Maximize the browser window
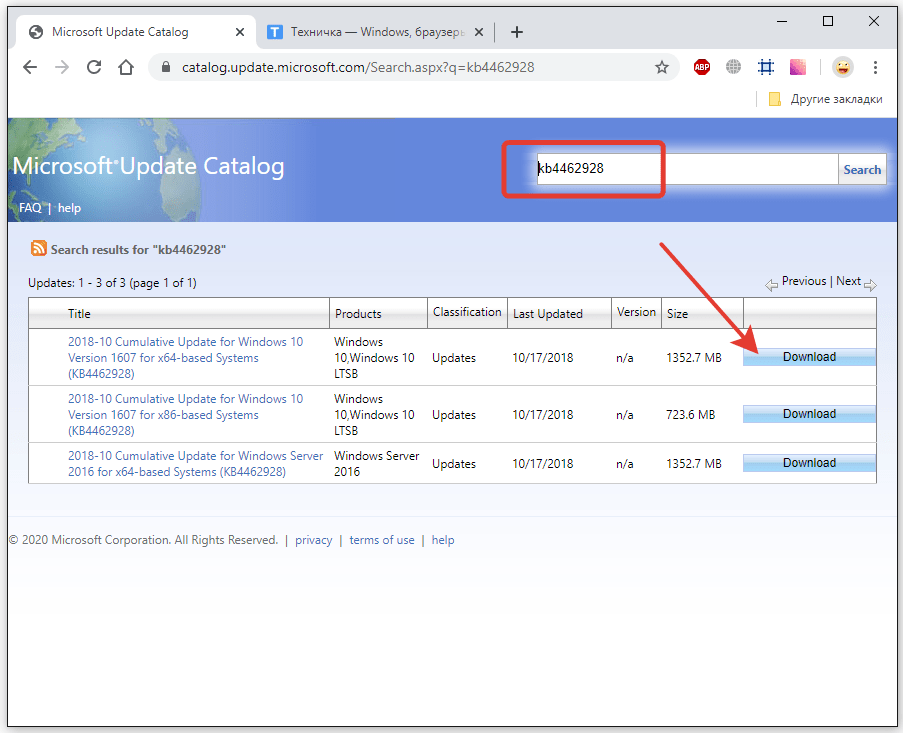The width and height of the screenshot is (903, 733). tap(828, 21)
